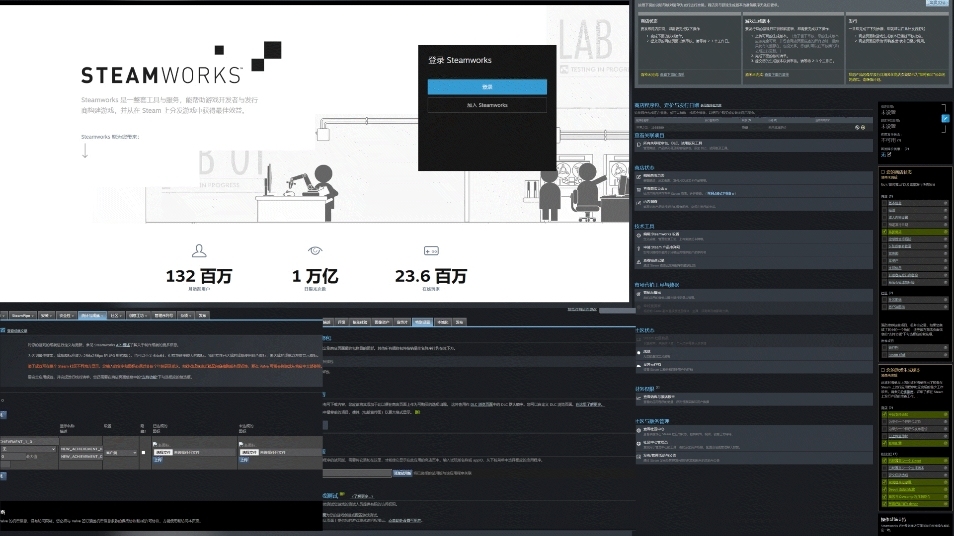Open the 编辑 Steamworks 设置 row under 技术工具
Image resolution: width=954 pixels, height=536 pixels.
(754, 235)
